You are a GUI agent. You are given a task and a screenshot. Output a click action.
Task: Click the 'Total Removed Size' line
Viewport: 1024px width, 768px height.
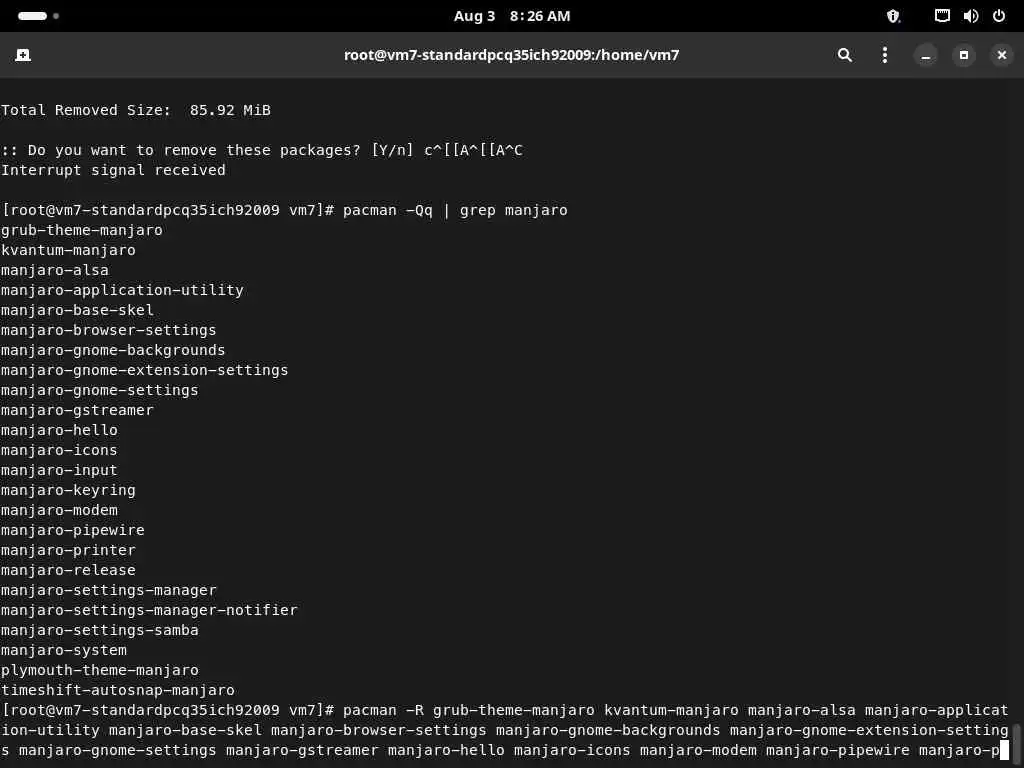[x=136, y=110]
